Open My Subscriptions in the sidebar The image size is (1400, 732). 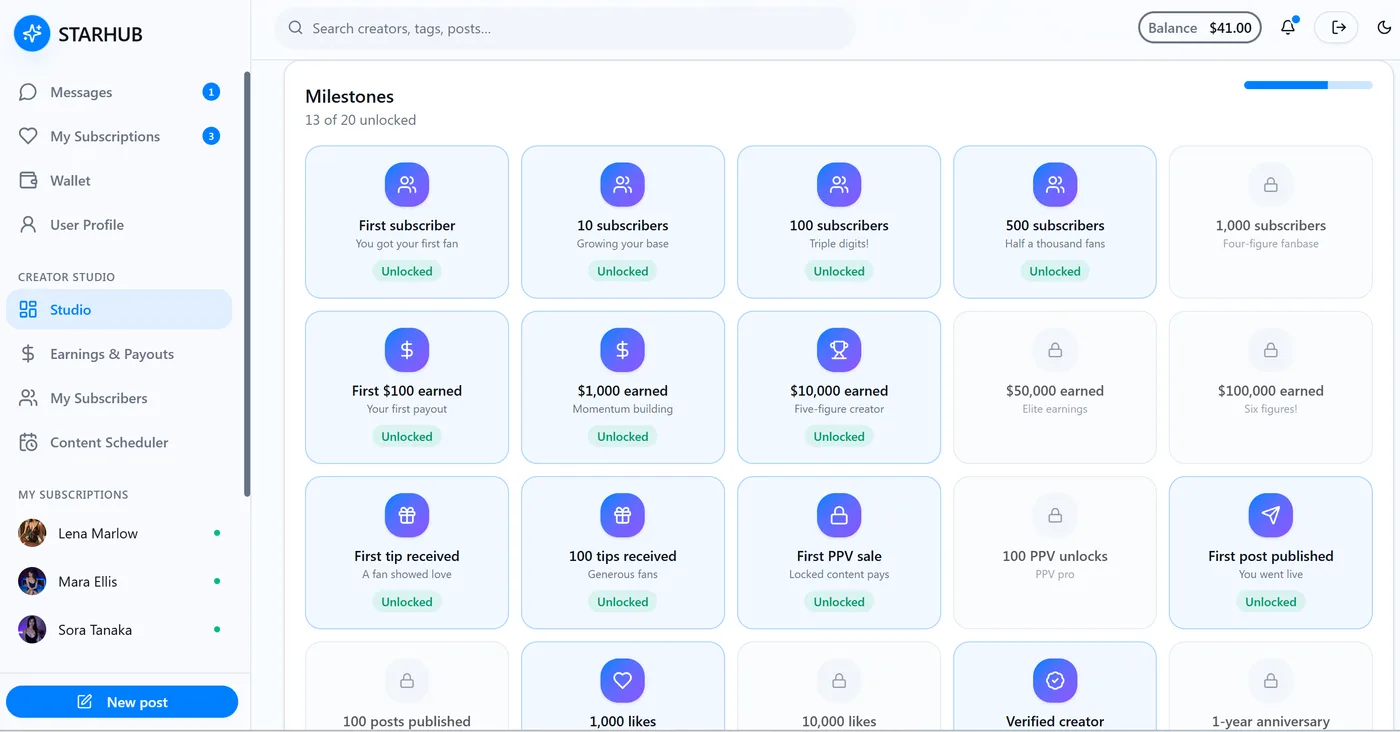[119, 136]
